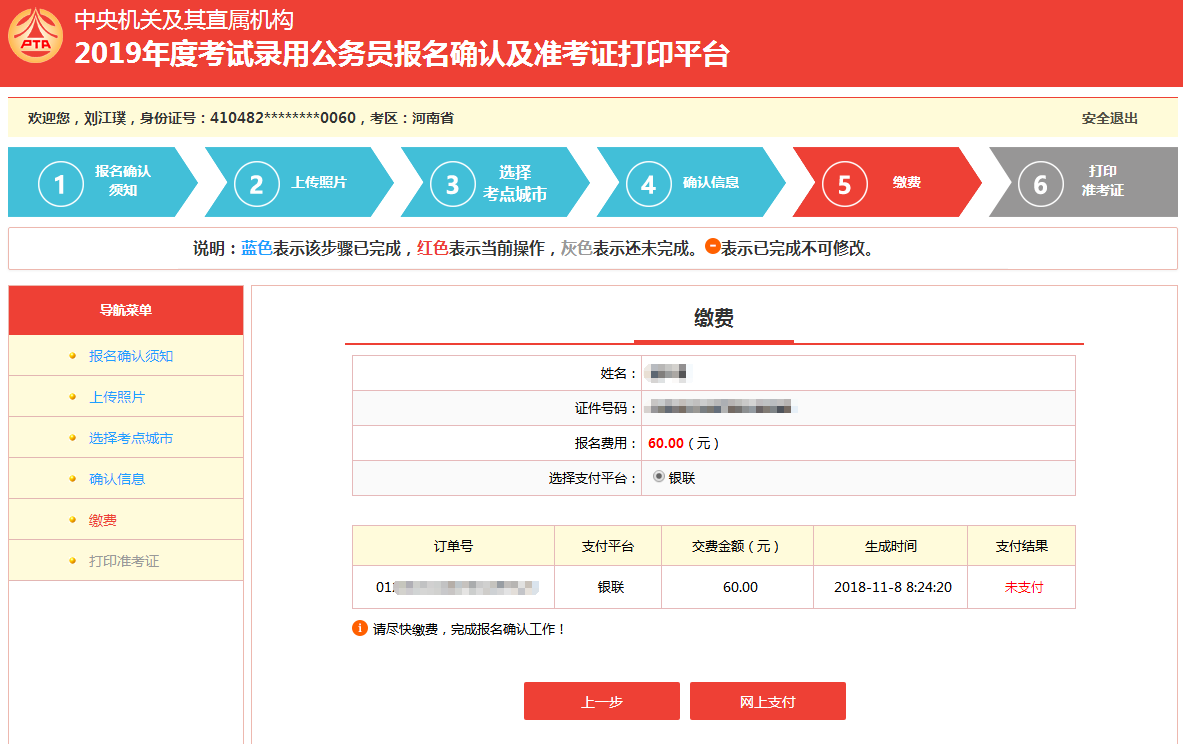Image resolution: width=1183 pixels, height=744 pixels.
Task: Click step 5 circle 缴费
Action: (844, 183)
